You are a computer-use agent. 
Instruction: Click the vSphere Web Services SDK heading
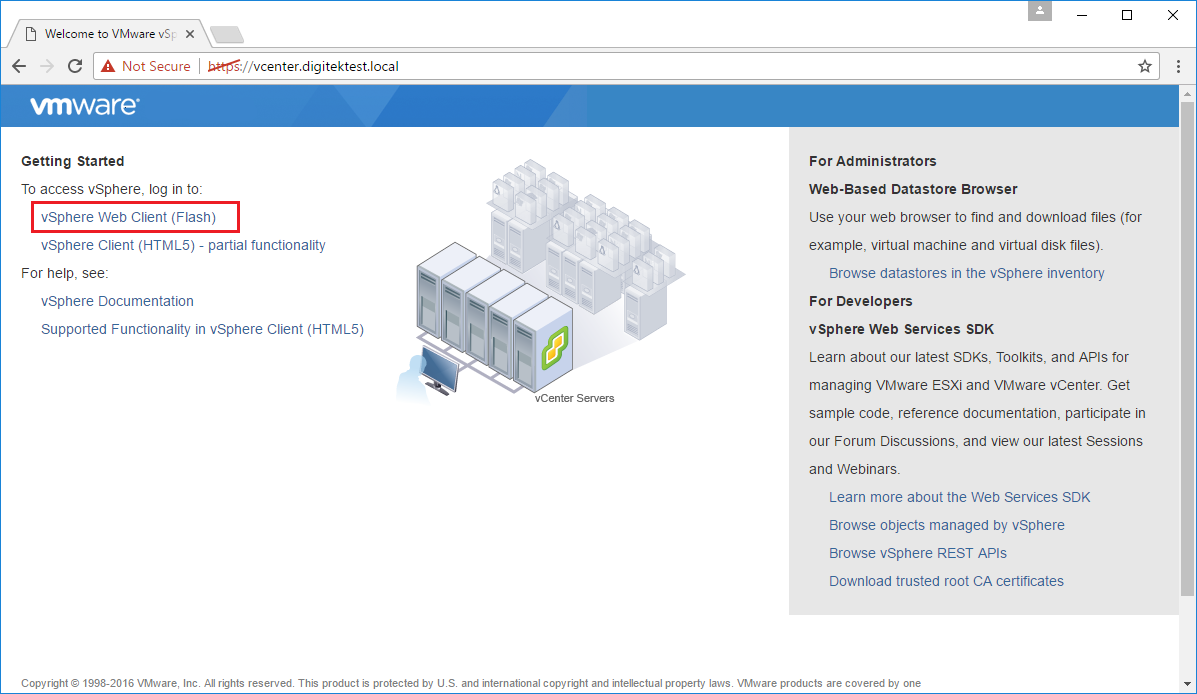tap(902, 329)
